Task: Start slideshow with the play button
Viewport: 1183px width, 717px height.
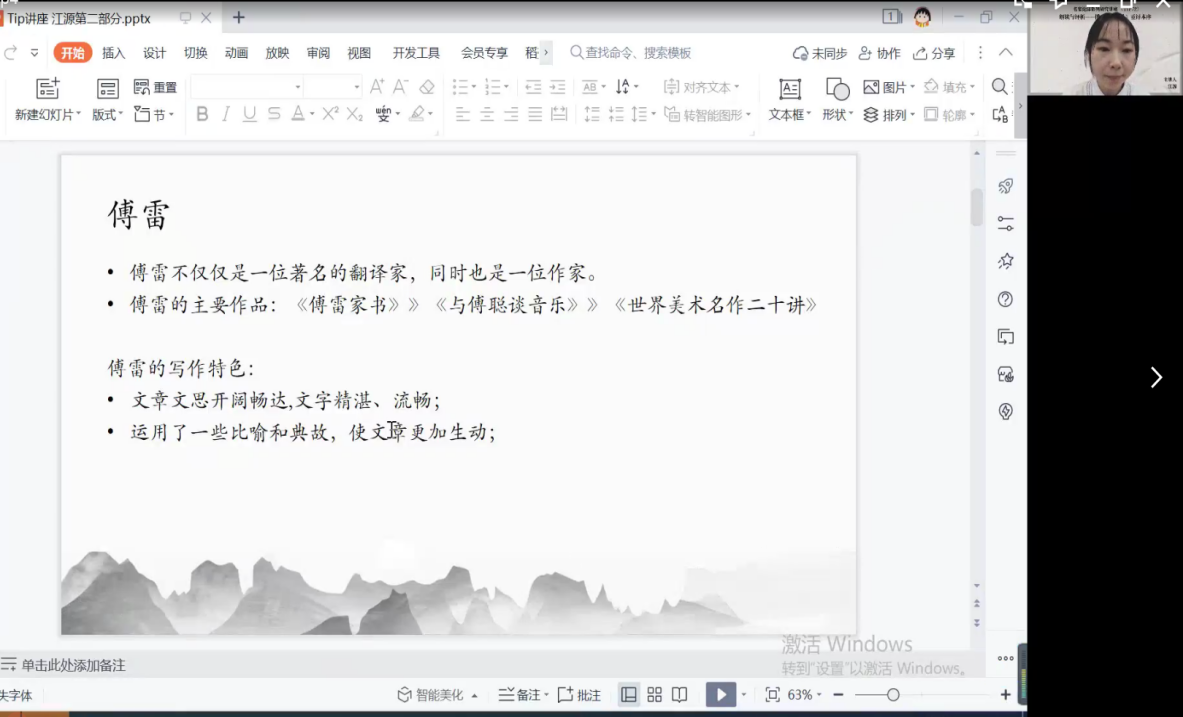Action: coord(719,695)
